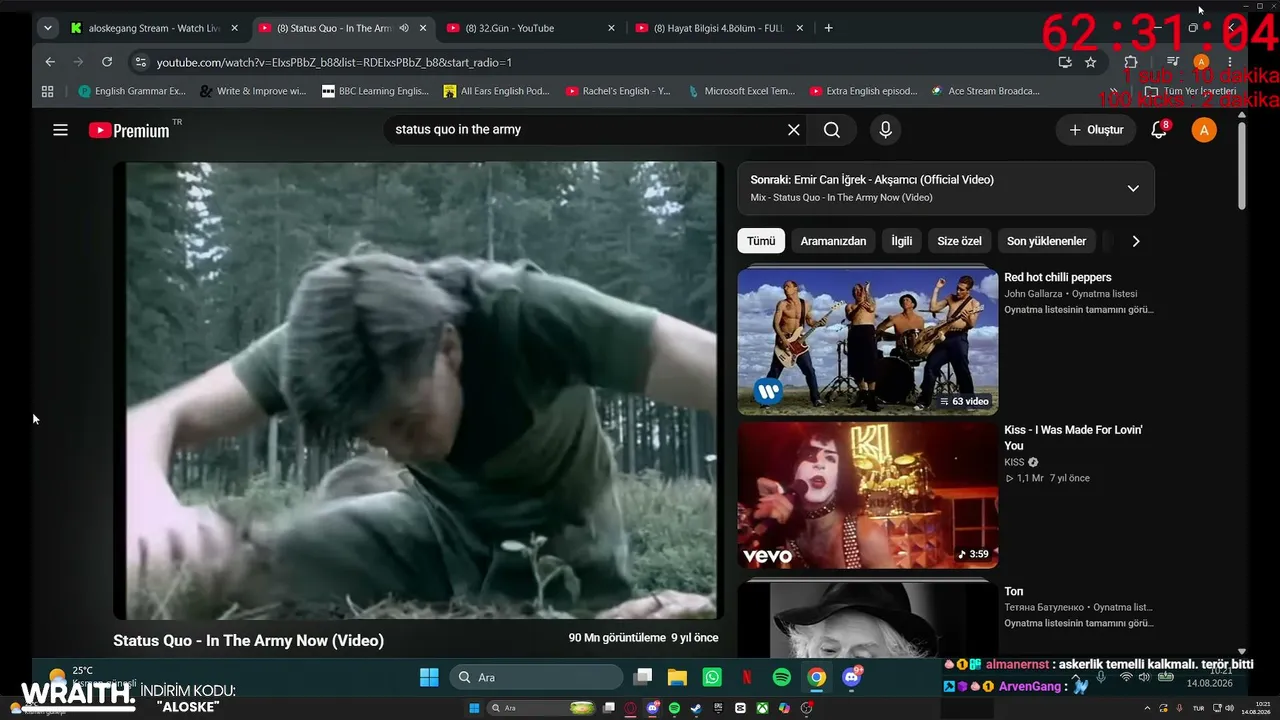Viewport: 1280px width, 720px height.
Task: Switch to Chrome in the taskbar
Action: click(x=817, y=677)
